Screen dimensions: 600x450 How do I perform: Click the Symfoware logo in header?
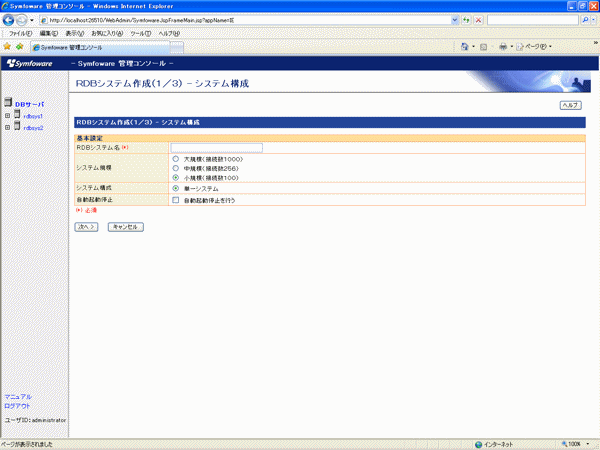click(x=29, y=64)
